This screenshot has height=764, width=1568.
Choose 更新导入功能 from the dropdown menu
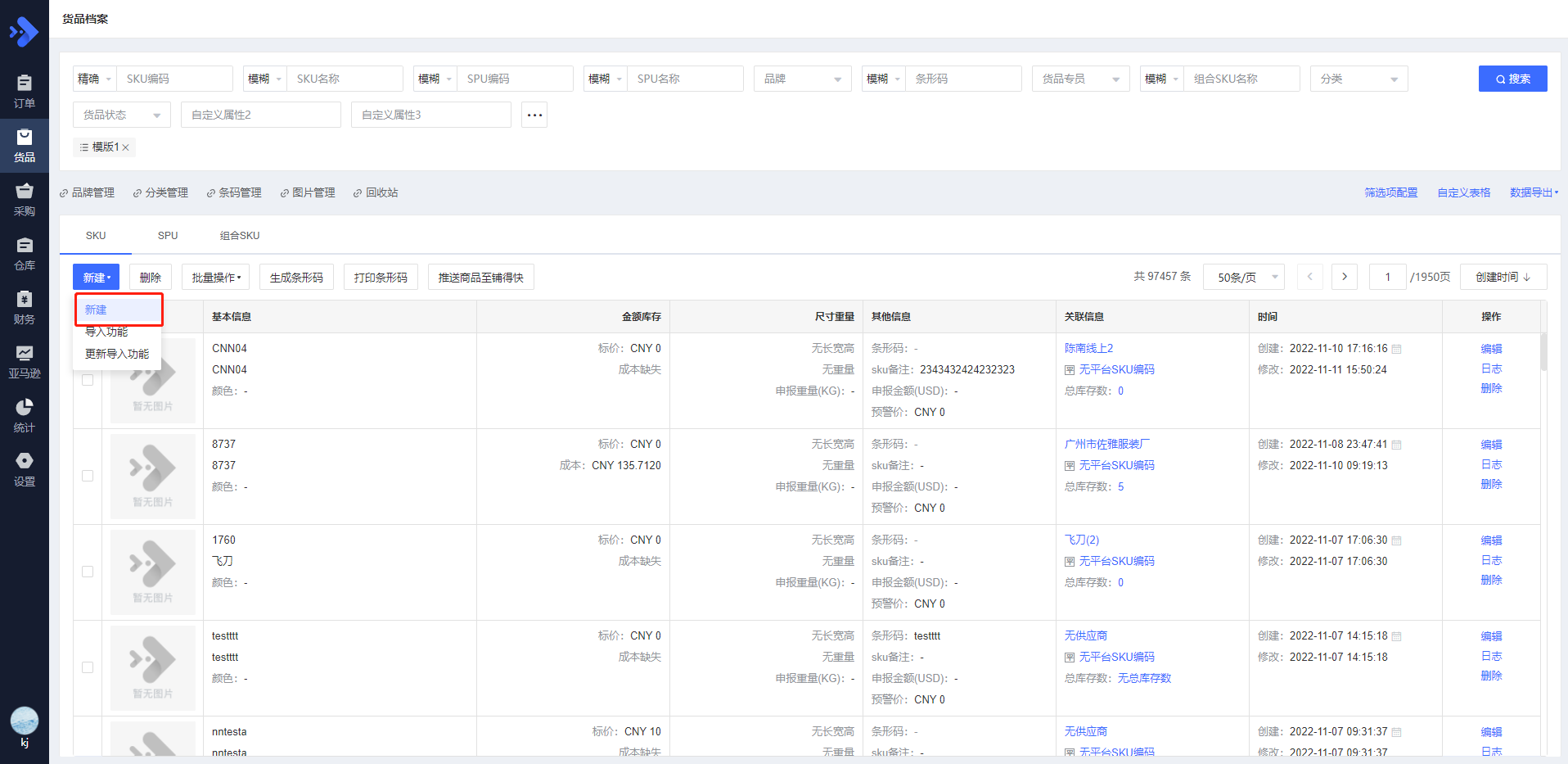coord(119,354)
